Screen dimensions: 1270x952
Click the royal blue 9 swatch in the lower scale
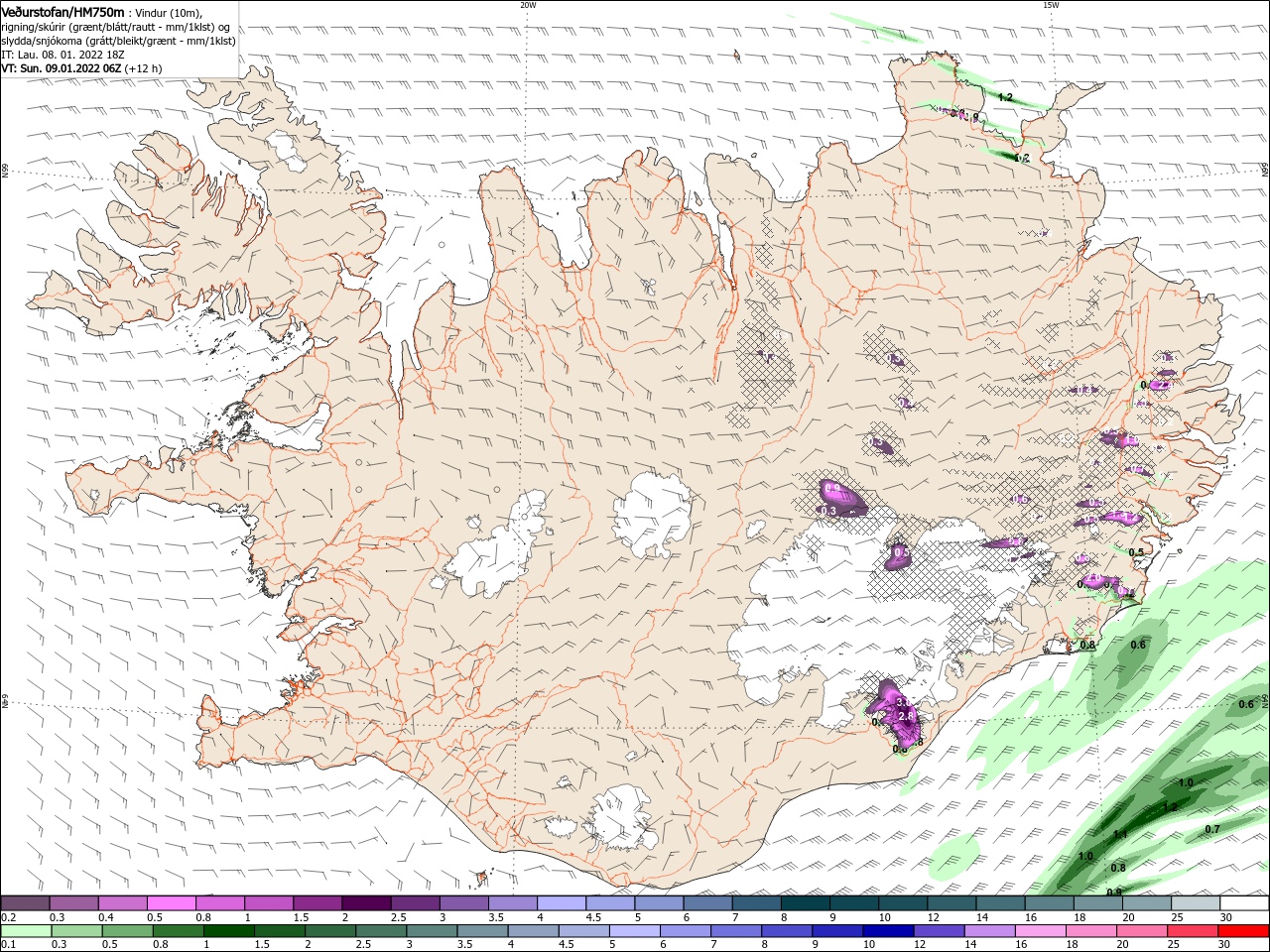(838, 931)
